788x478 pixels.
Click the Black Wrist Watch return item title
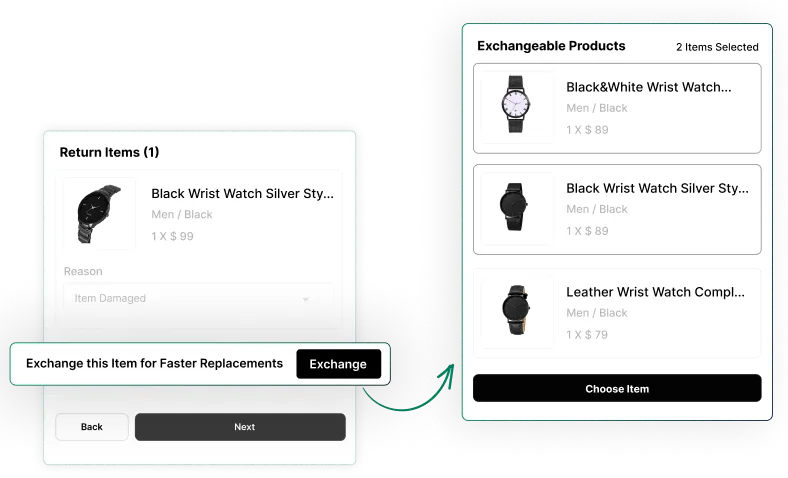[242, 194]
